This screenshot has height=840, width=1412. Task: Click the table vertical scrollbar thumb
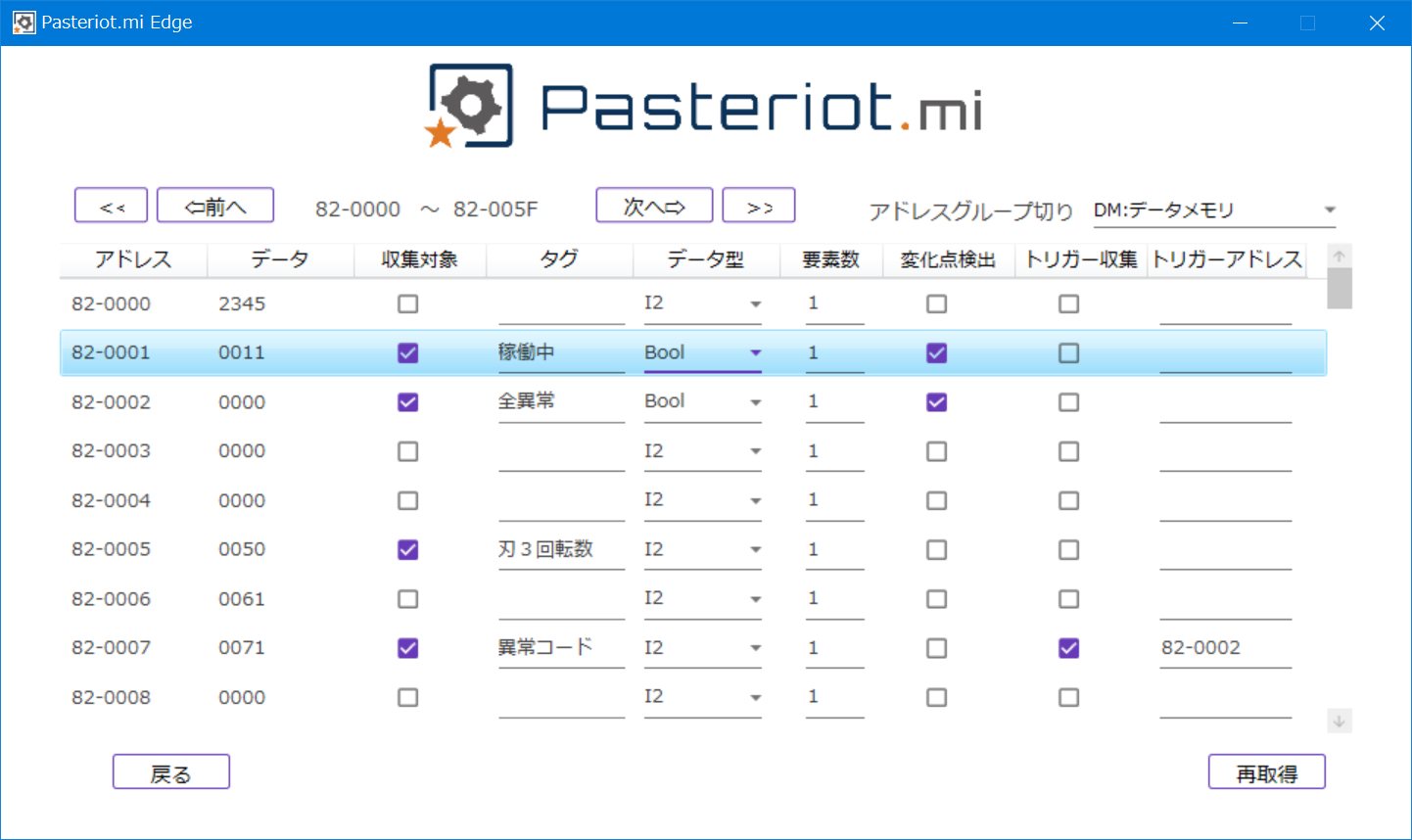click(x=1340, y=288)
